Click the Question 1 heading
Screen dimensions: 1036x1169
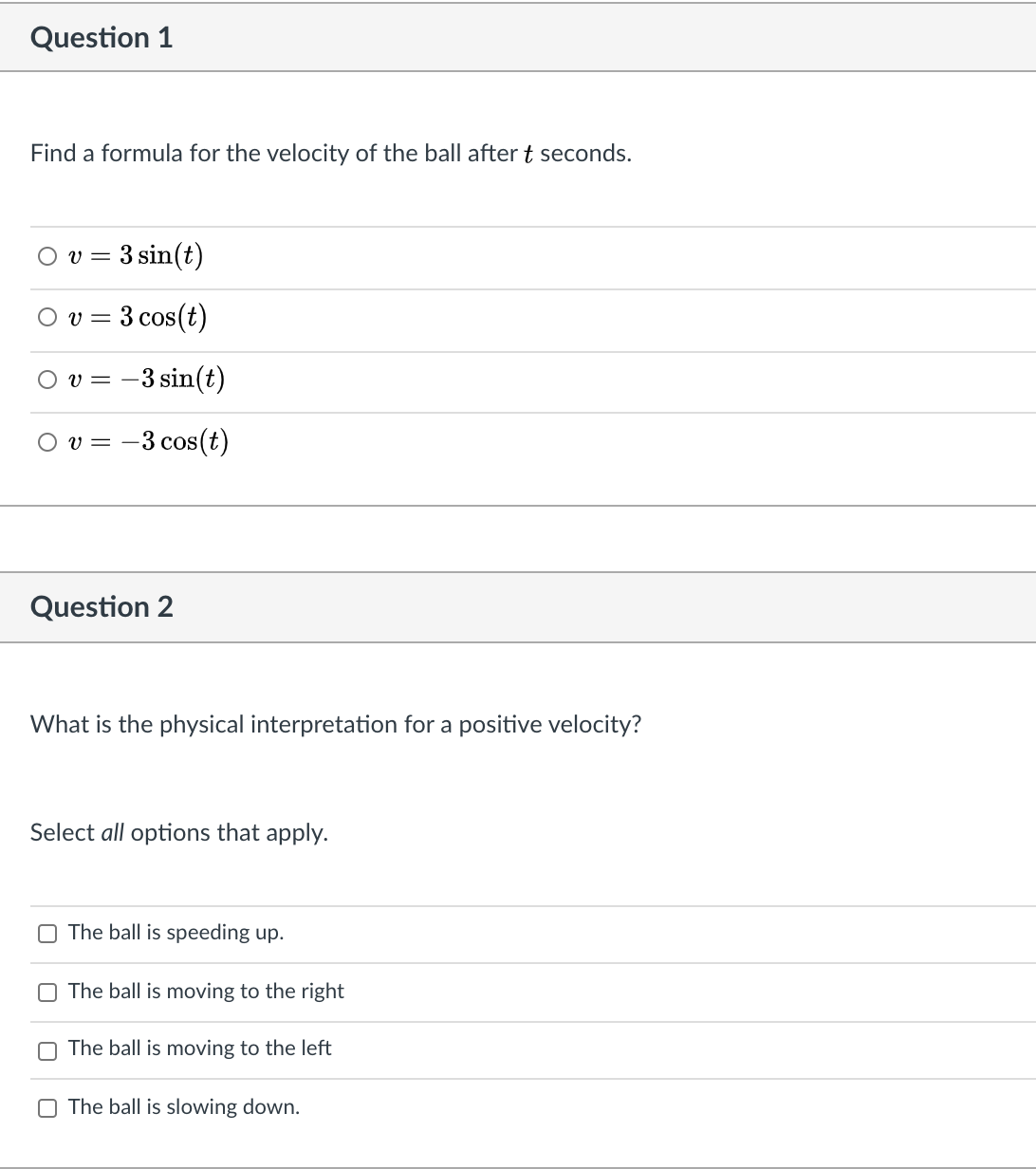(102, 38)
